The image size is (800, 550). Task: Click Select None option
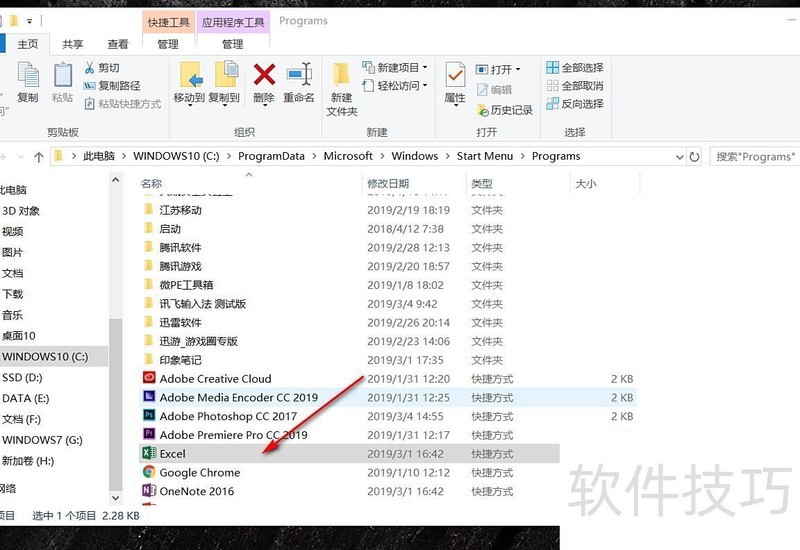tap(575, 86)
